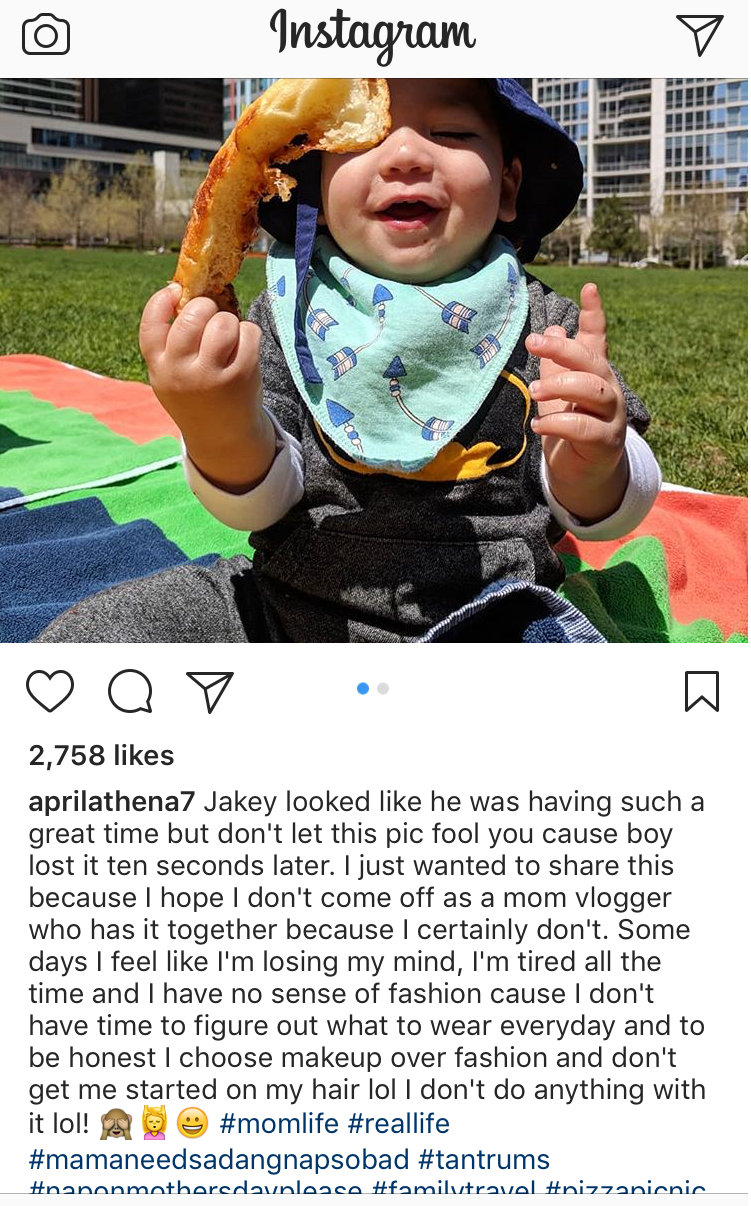Screen dimensions: 751x1206
Task: Select the first blue carousel dot
Action: click(x=363, y=688)
